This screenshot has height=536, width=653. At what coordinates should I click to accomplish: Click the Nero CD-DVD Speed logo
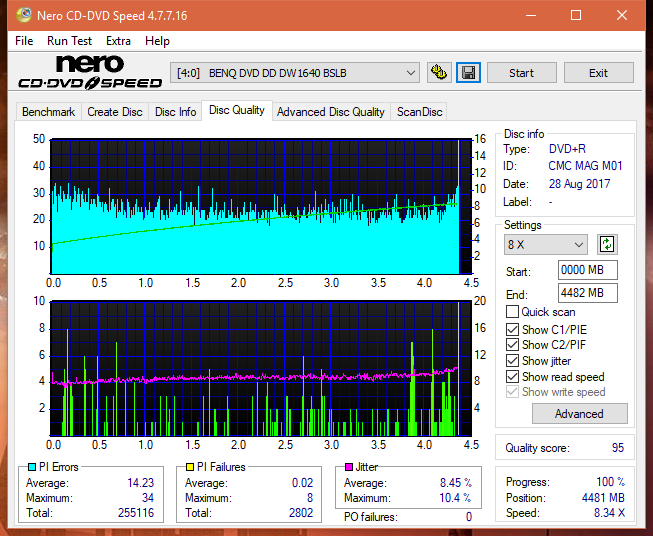tap(90, 72)
